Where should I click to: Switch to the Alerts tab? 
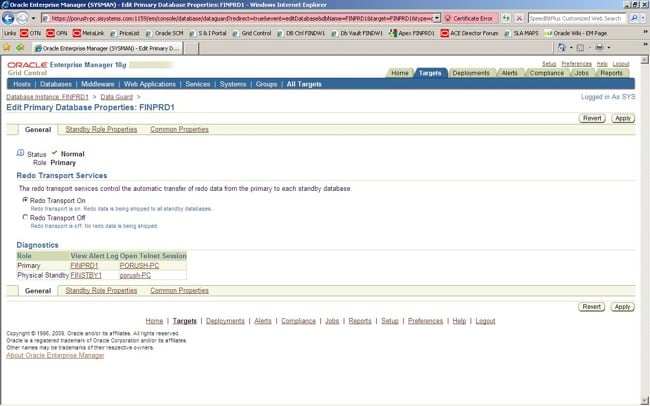(x=509, y=73)
